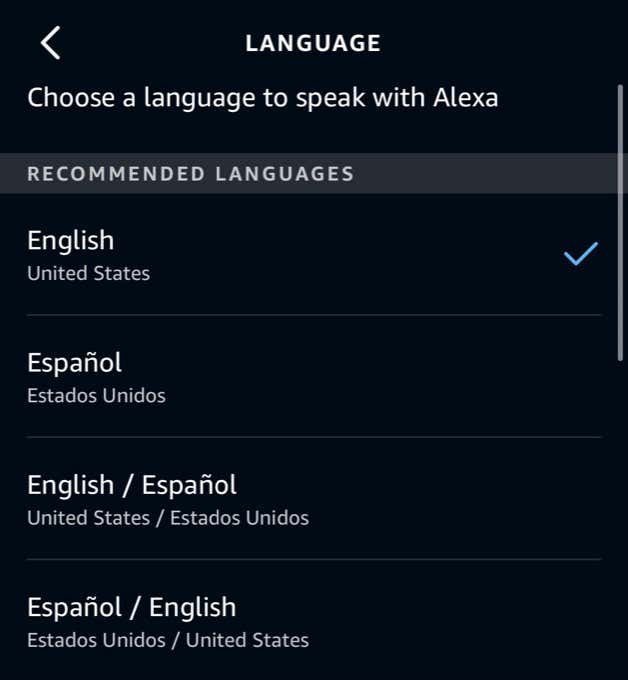Click the divider below the English / Español option
This screenshot has height=680, width=628.
(x=314, y=560)
